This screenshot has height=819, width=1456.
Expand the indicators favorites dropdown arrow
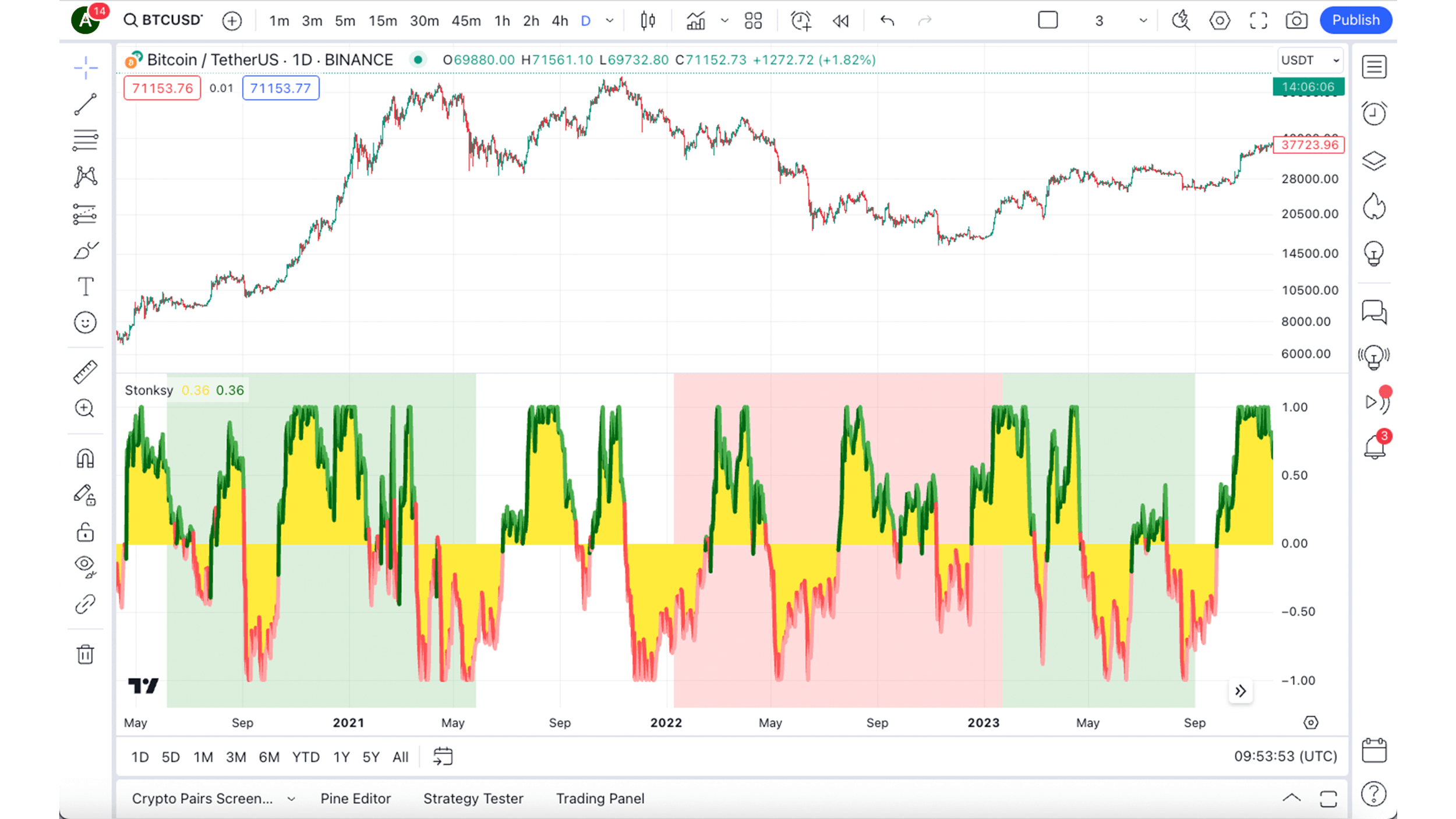[x=725, y=21]
